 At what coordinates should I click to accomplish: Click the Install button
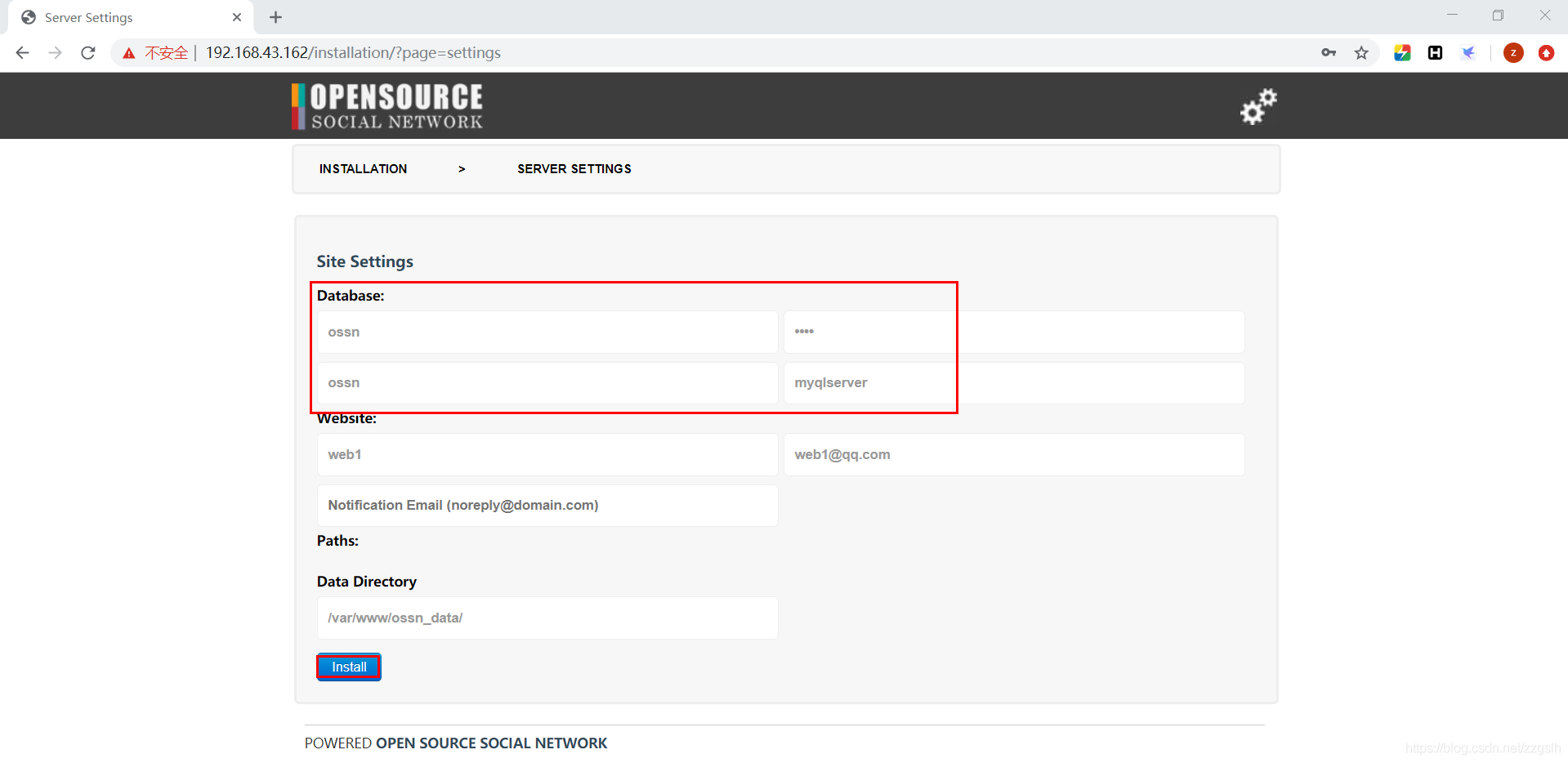point(349,667)
